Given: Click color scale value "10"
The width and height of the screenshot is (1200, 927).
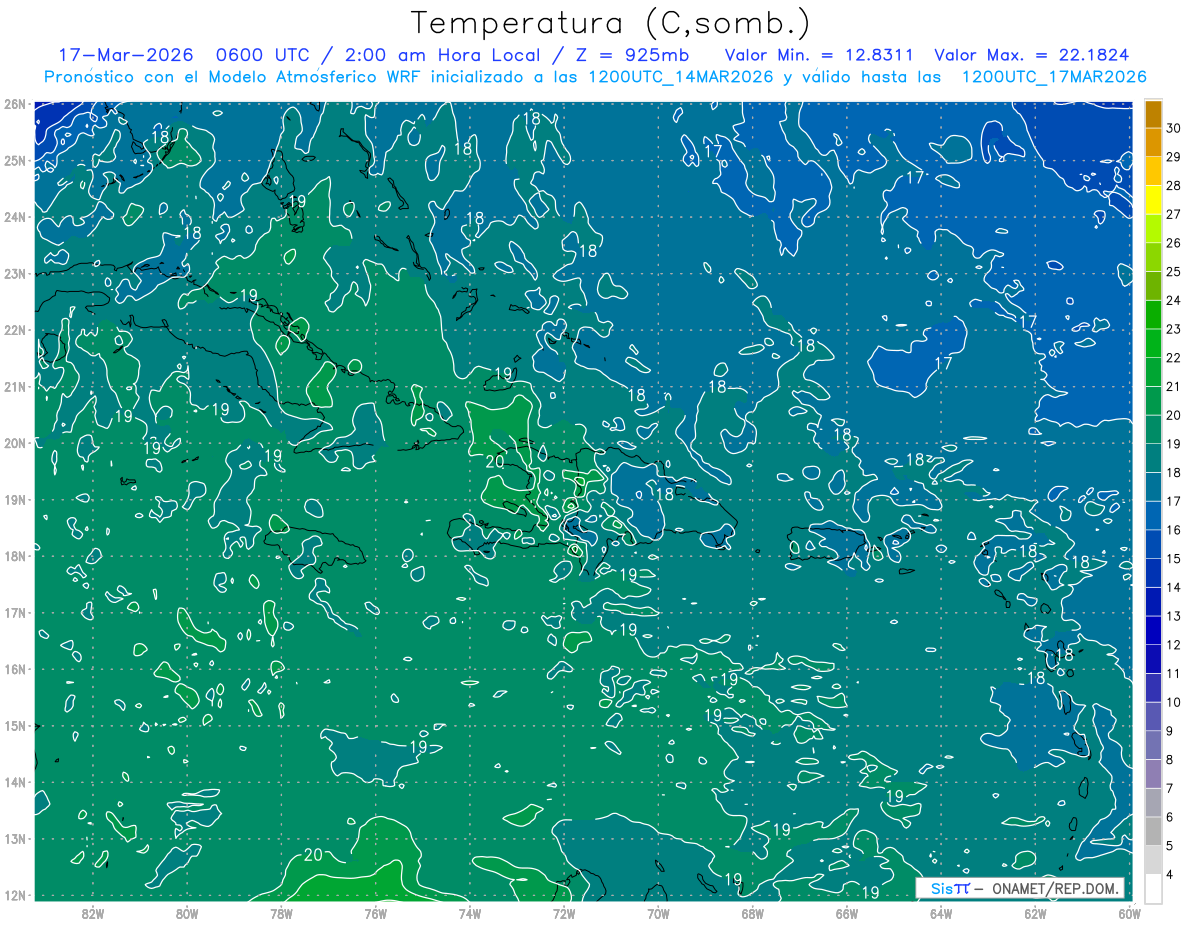Looking at the screenshot, I should point(1173,702).
